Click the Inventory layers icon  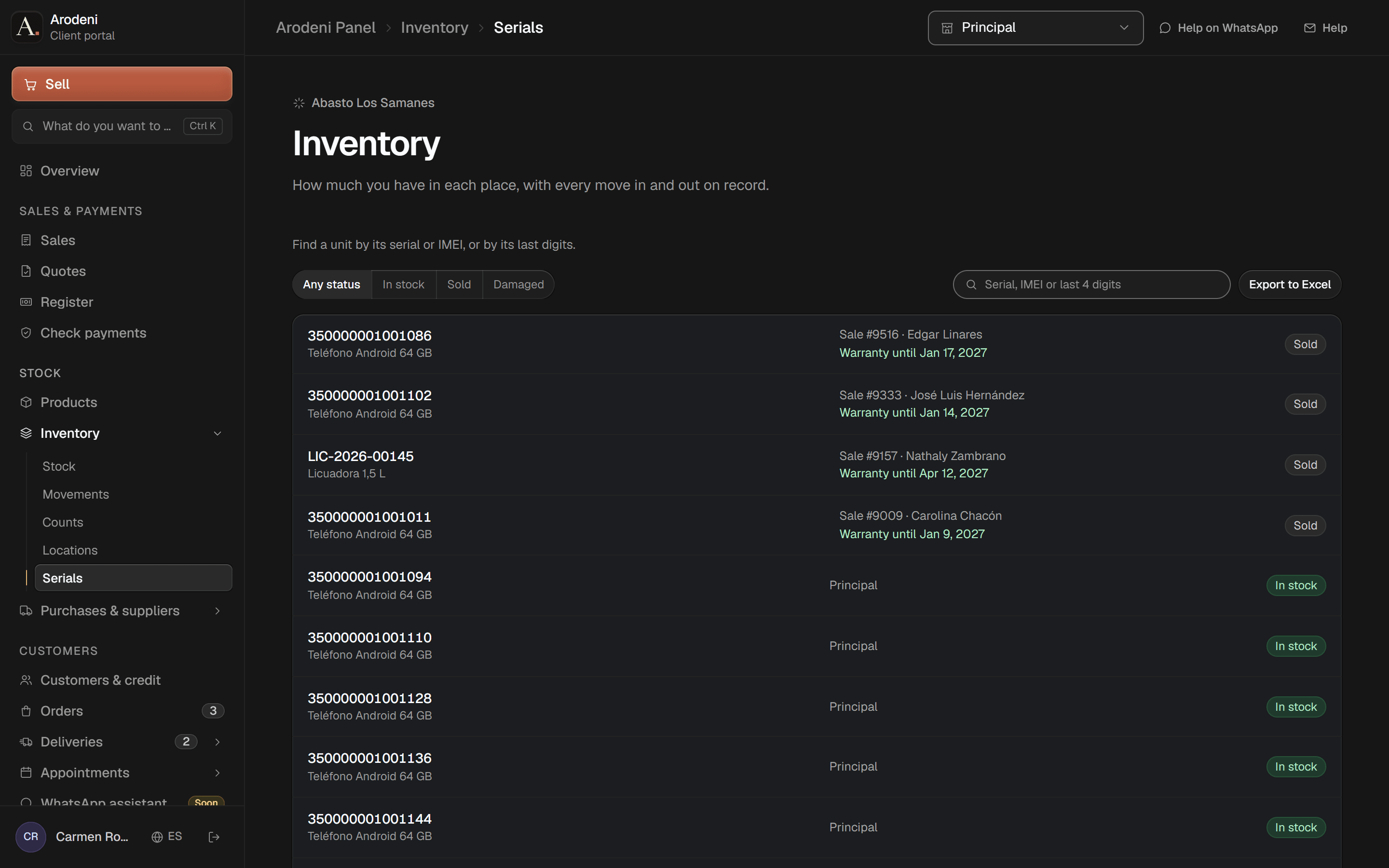(x=26, y=433)
